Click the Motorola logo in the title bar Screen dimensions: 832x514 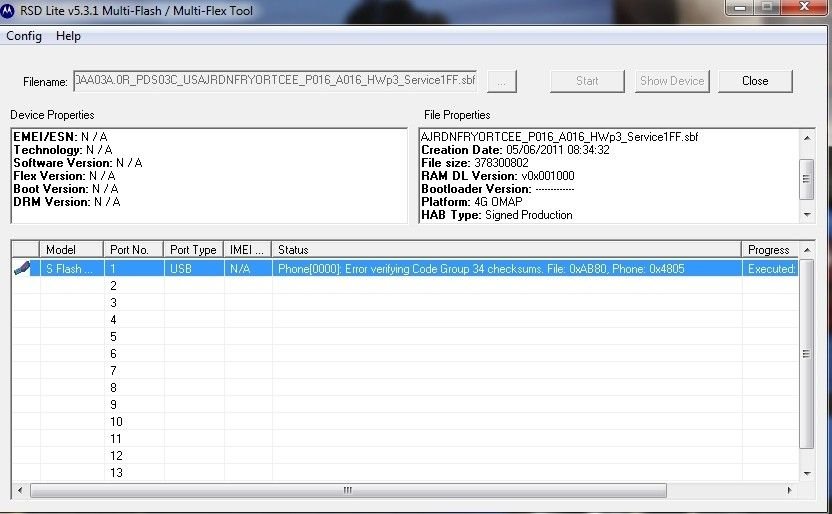(x=7, y=10)
